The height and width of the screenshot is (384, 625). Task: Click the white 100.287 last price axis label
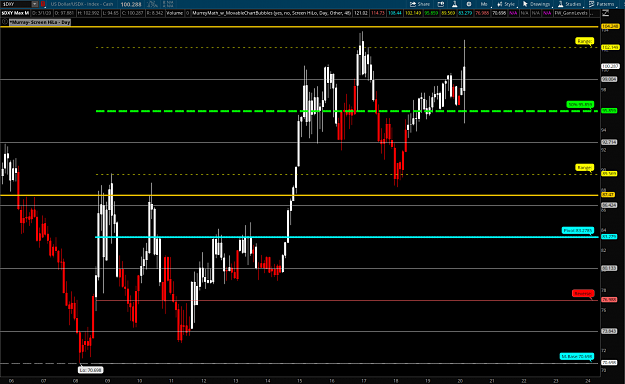click(610, 66)
